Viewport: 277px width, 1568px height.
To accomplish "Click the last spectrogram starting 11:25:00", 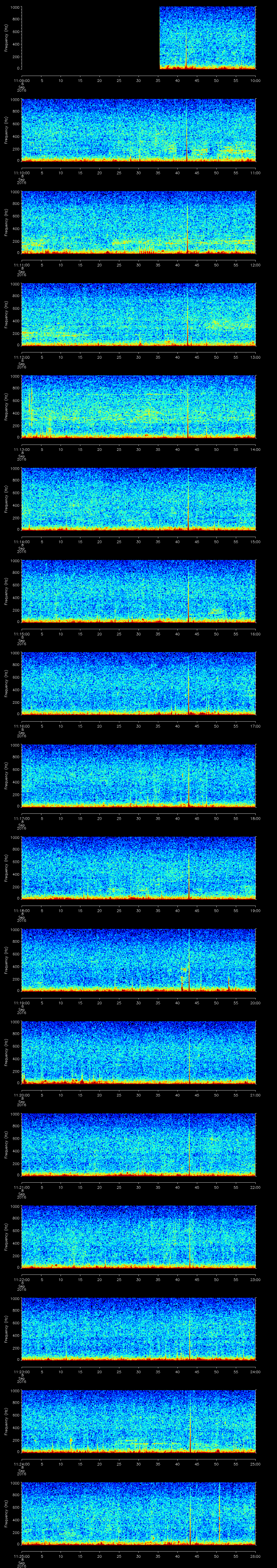I will [139, 1513].
